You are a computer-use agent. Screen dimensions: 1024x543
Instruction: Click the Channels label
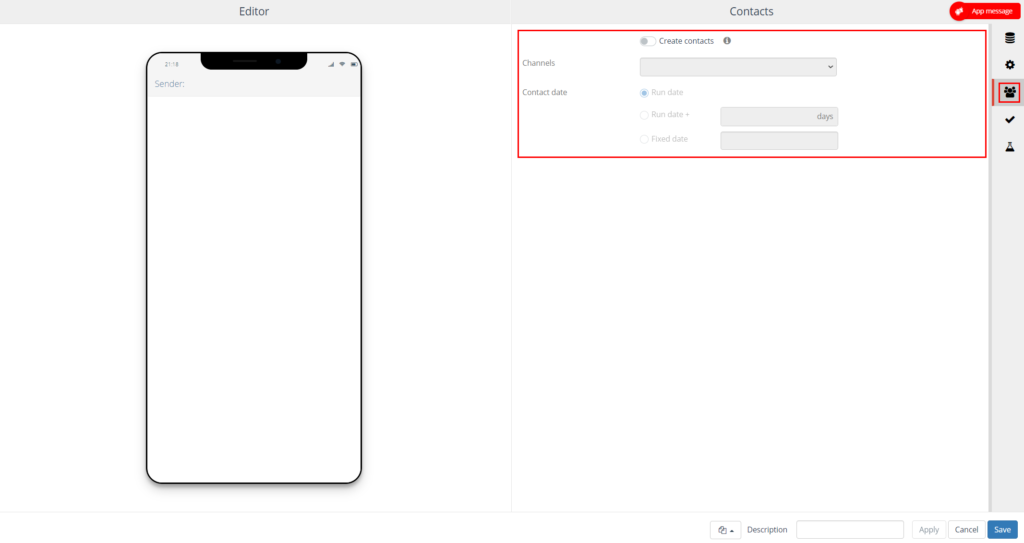[539, 63]
